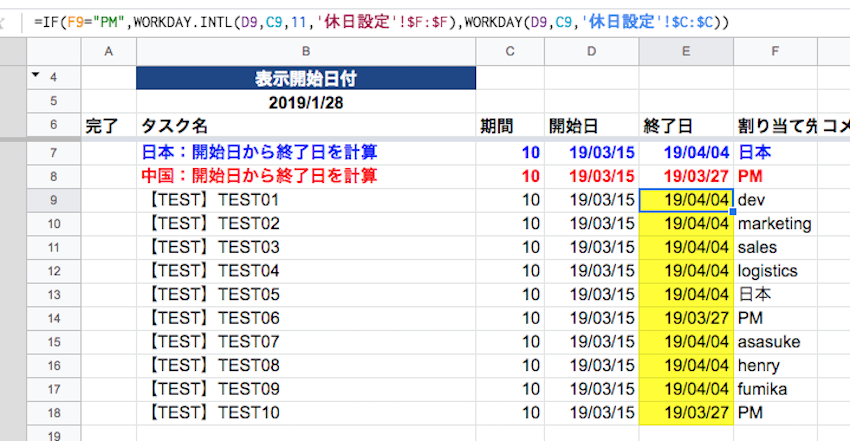Click the blue 日本：開始日から終了日を計算 cell
This screenshot has height=441, width=850.
point(306,152)
